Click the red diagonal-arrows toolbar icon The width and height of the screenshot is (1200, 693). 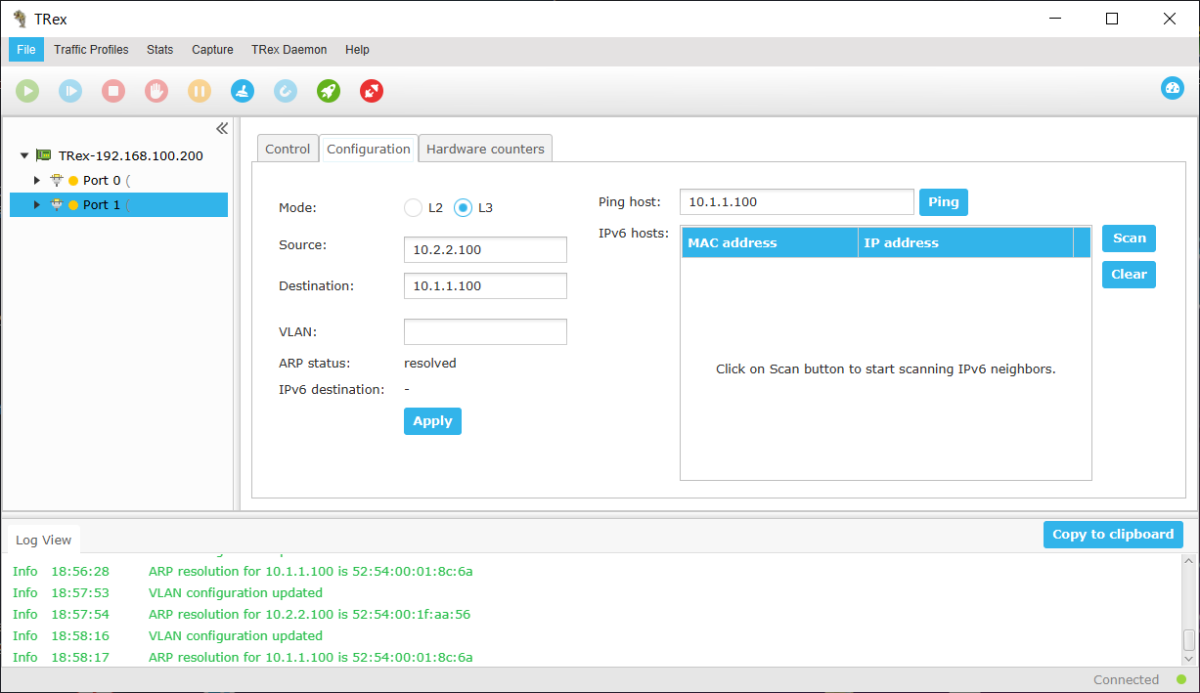coord(371,91)
